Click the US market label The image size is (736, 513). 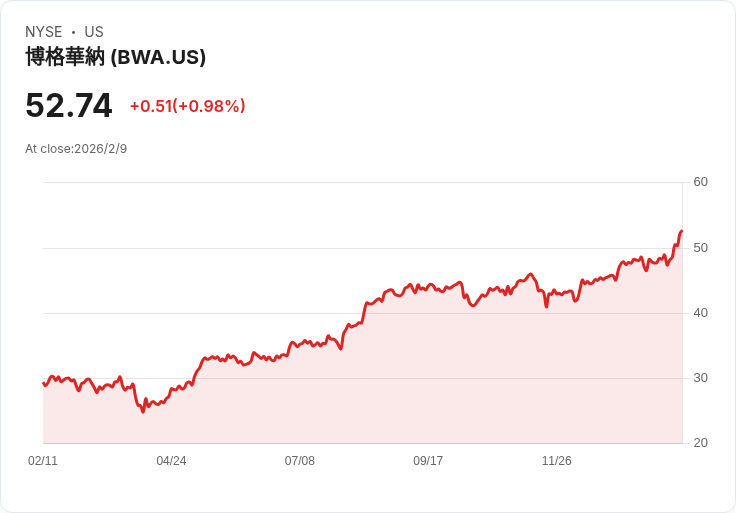(94, 32)
